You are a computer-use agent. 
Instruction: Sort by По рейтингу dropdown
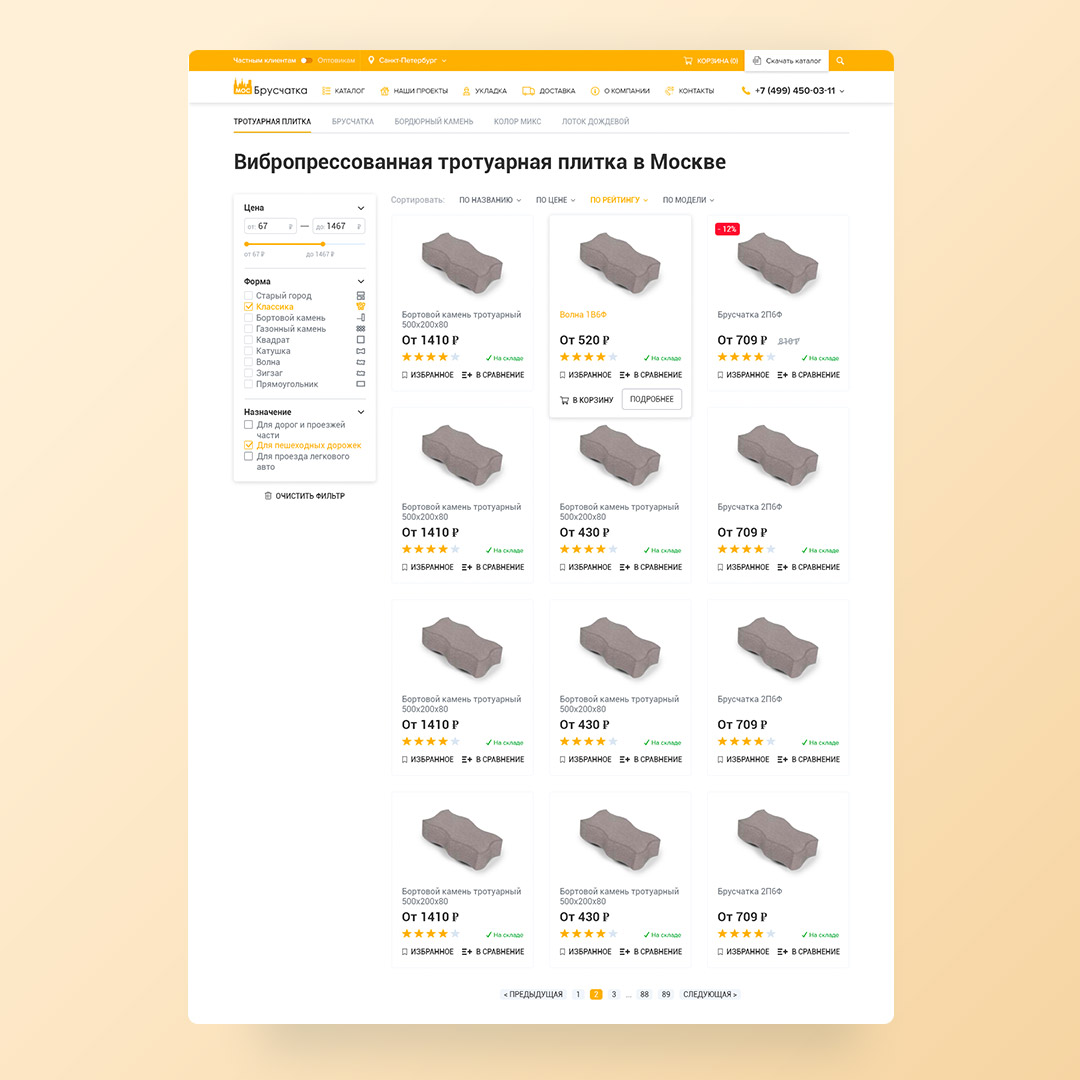619,200
